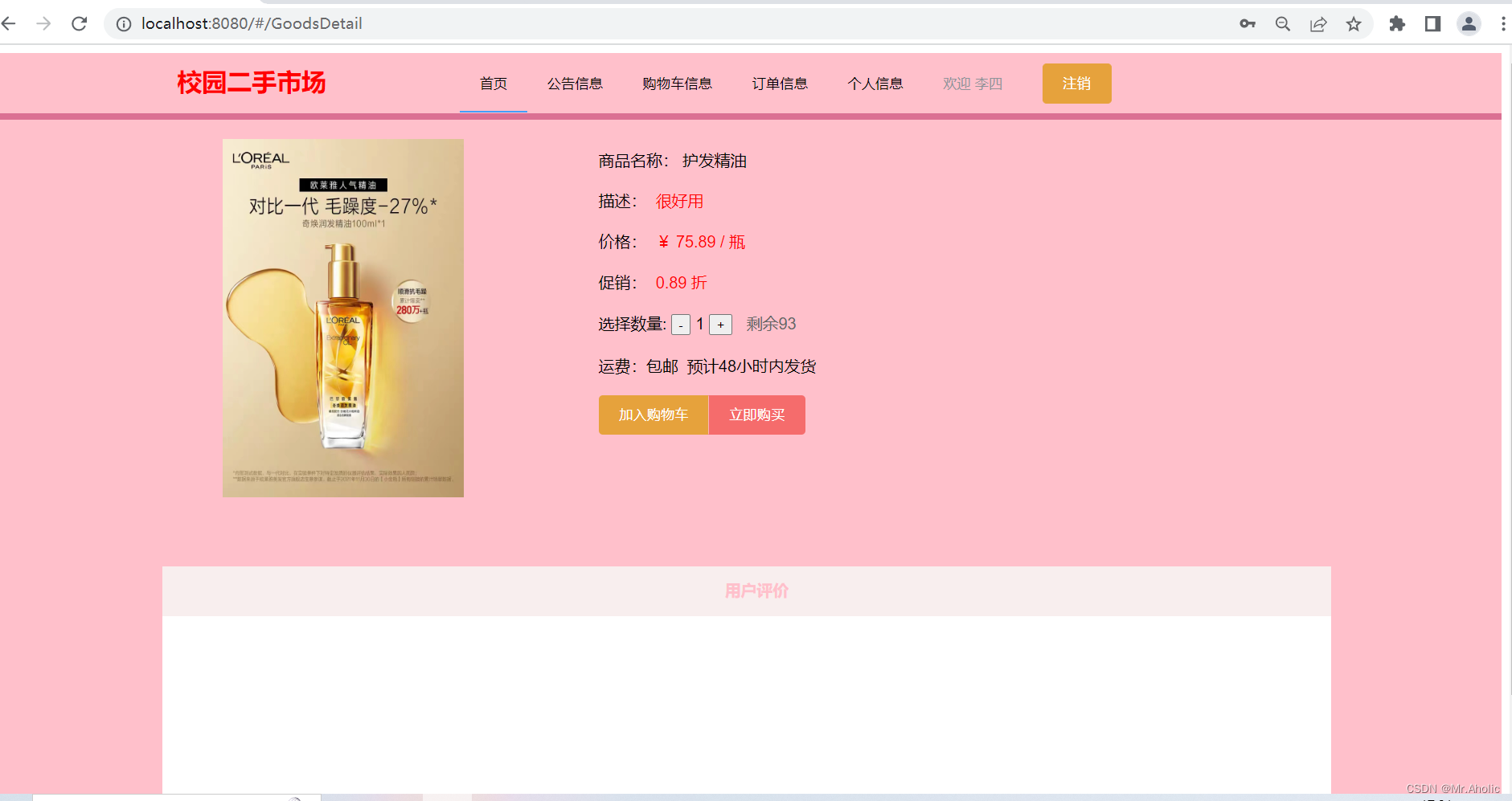Reload the page

tap(78, 23)
